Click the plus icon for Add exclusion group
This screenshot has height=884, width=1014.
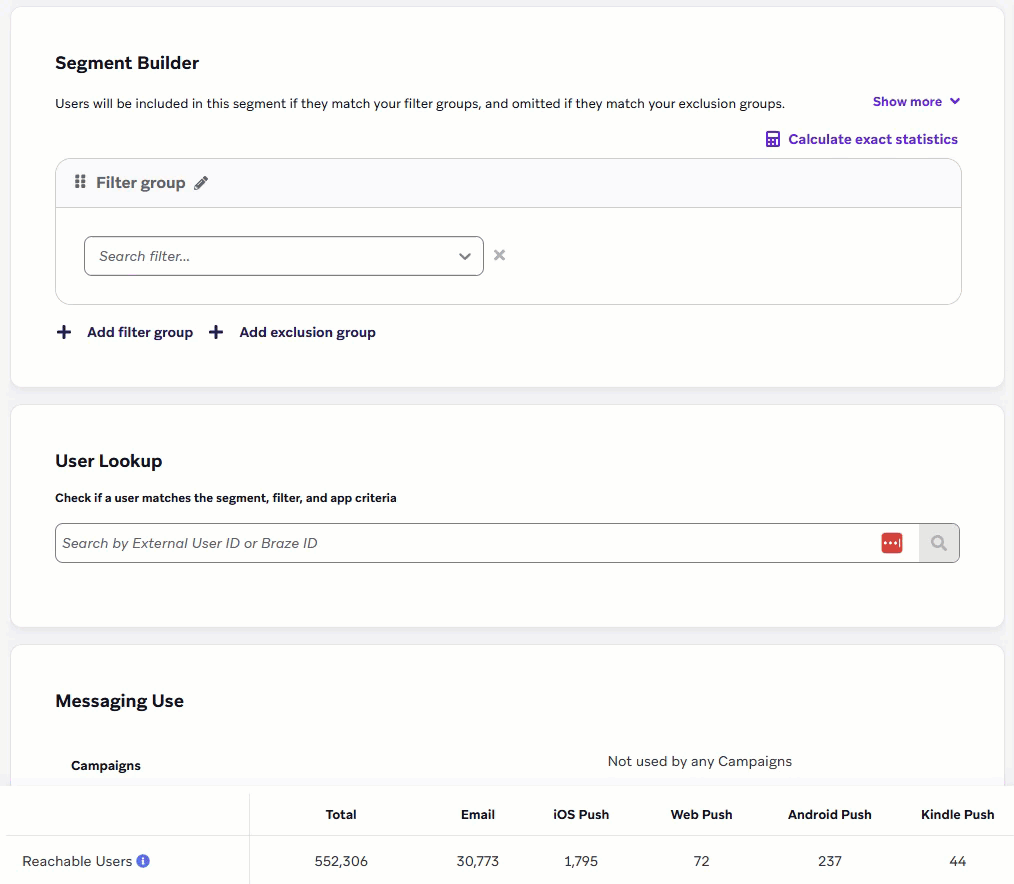tap(216, 332)
